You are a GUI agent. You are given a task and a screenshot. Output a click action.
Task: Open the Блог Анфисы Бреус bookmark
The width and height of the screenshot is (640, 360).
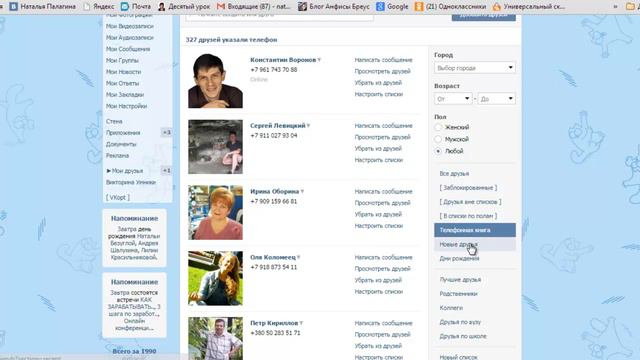pos(334,7)
